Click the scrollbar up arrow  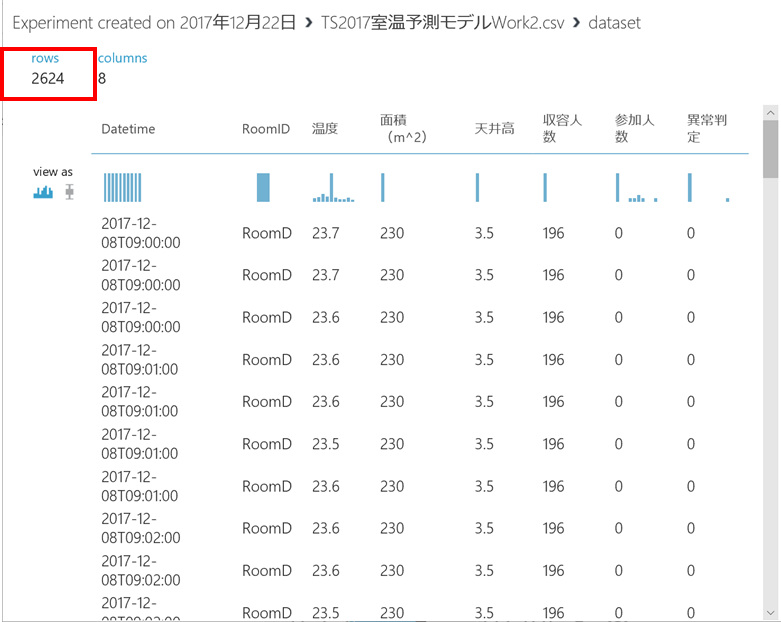tap(771, 113)
